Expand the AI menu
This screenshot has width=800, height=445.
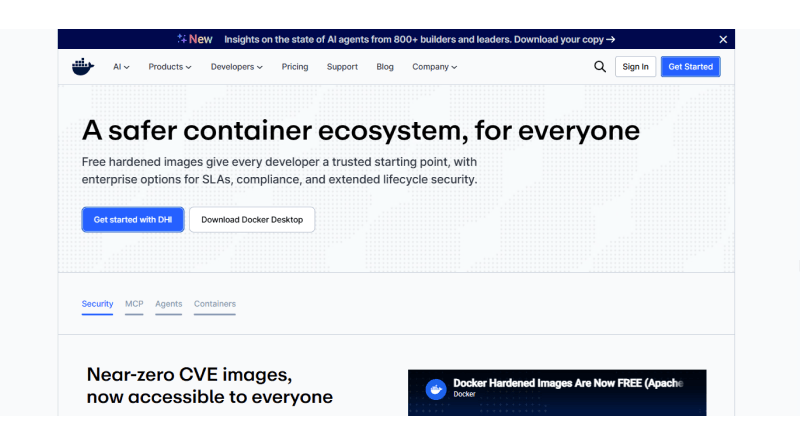coord(121,67)
